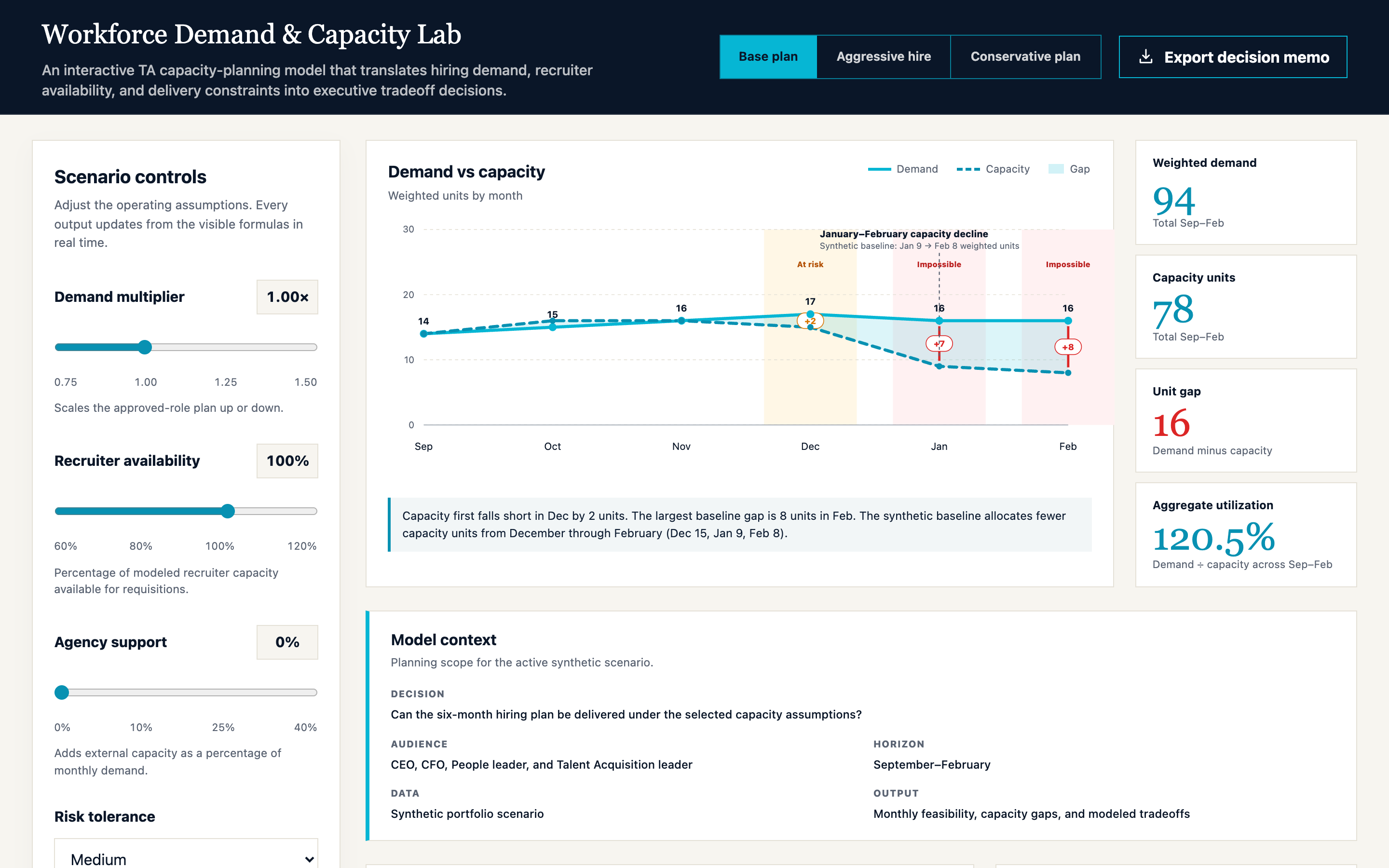
Task: Click the Dec label on the month axis
Action: click(x=810, y=446)
